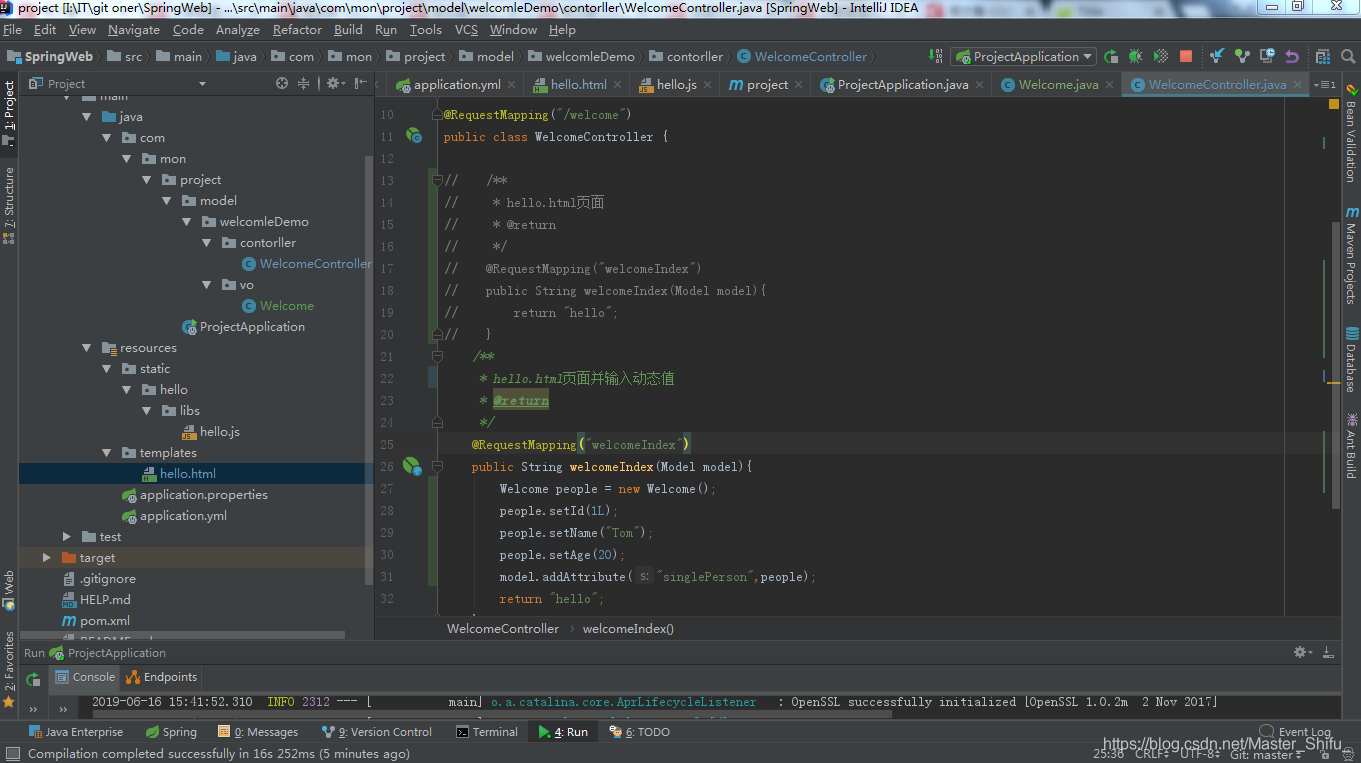This screenshot has height=763, width=1361.
Task: Open the Endpoints tab in Run panel
Action: click(x=162, y=677)
